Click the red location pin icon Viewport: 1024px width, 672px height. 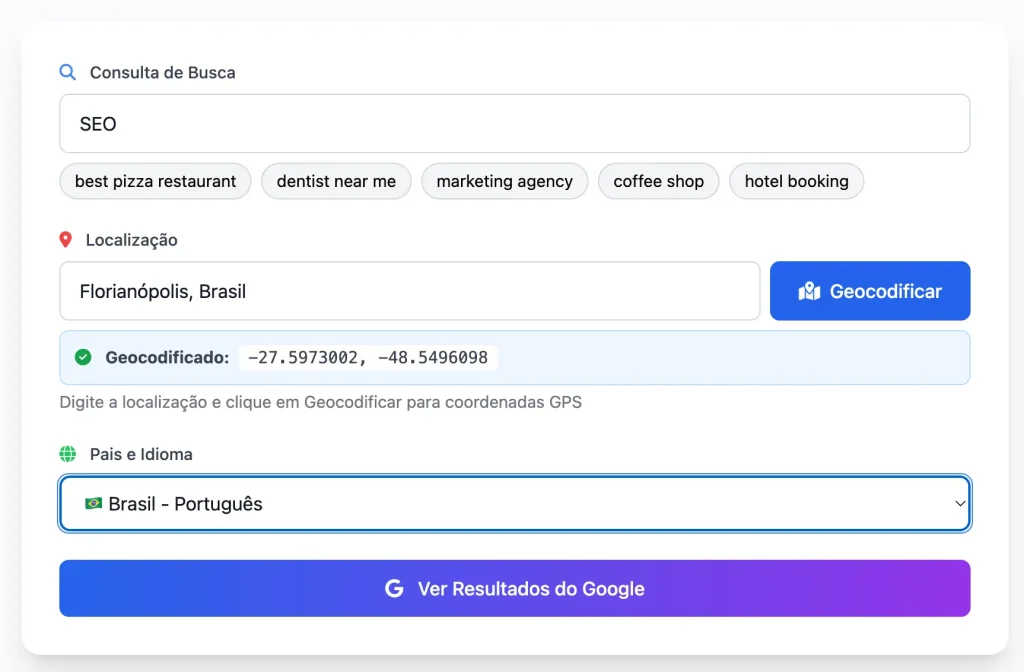coord(67,239)
